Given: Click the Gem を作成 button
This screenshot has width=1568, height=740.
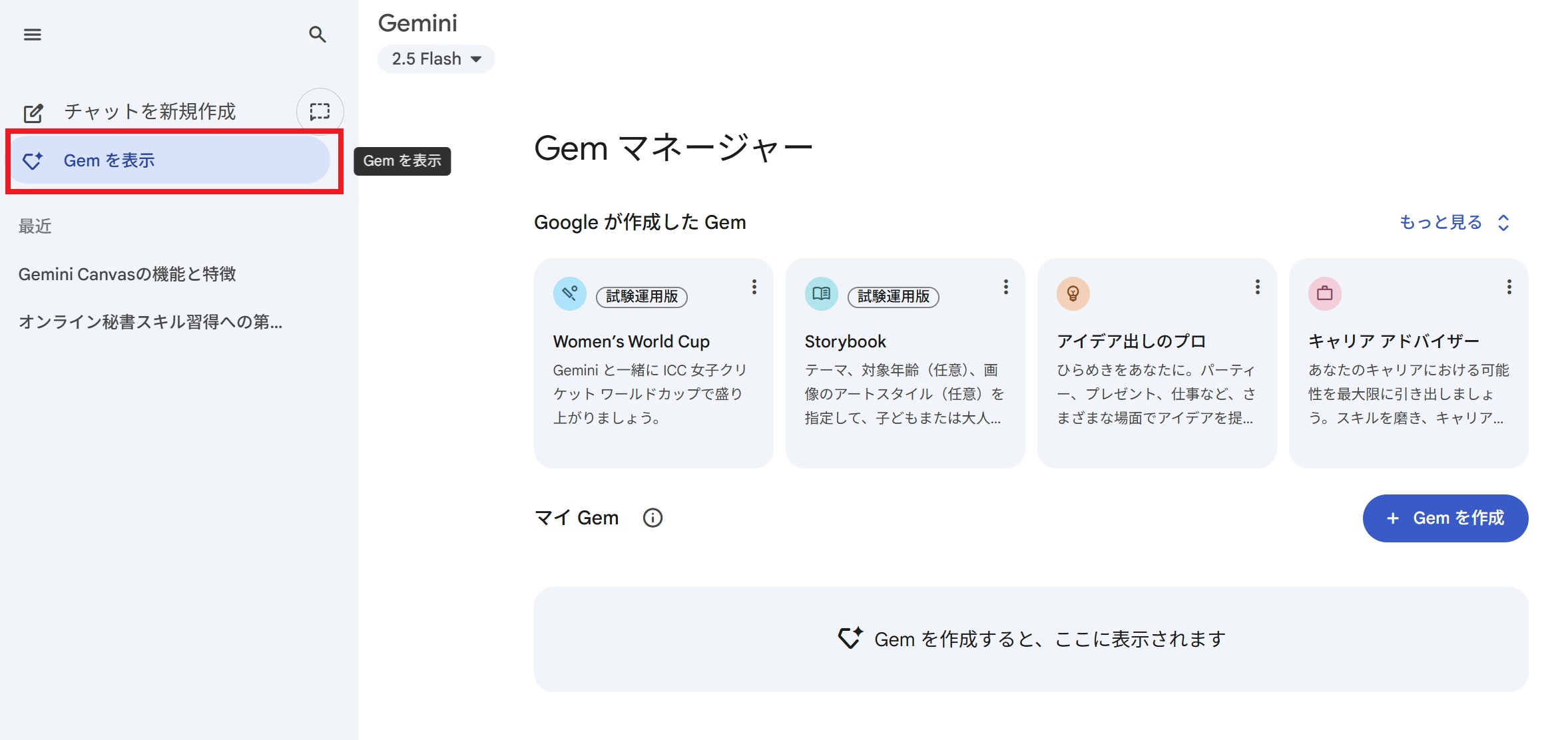Looking at the screenshot, I should (1445, 518).
